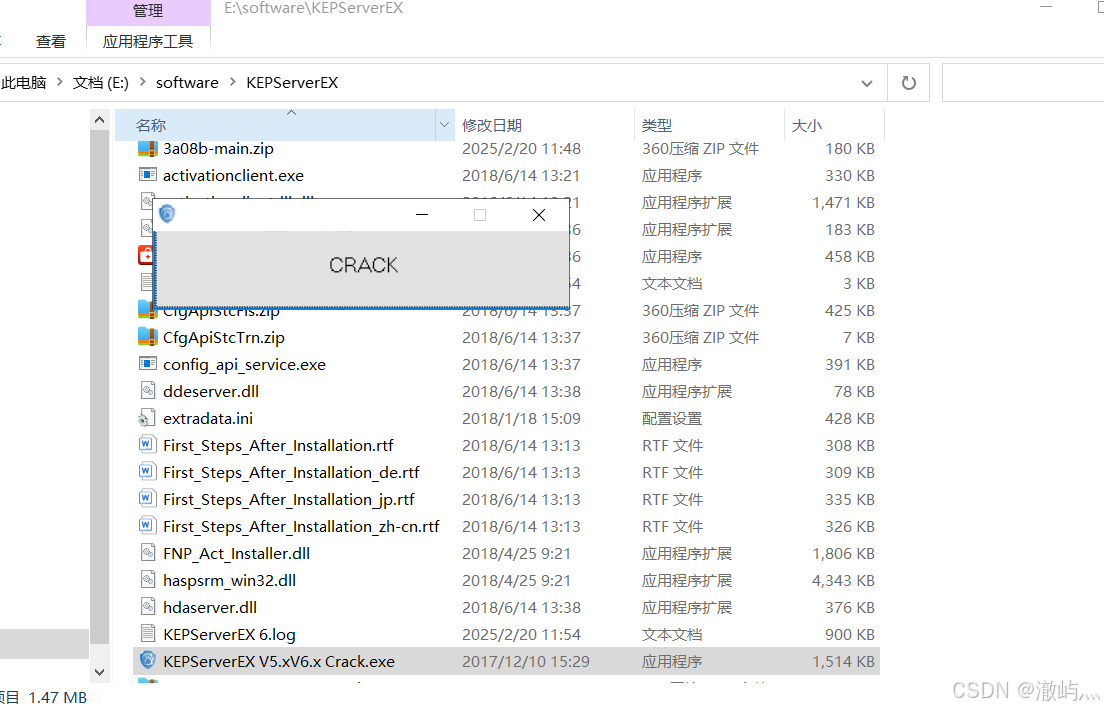Click the 4,343 KB size cell
This screenshot has height=710, width=1104.
click(x=843, y=580)
